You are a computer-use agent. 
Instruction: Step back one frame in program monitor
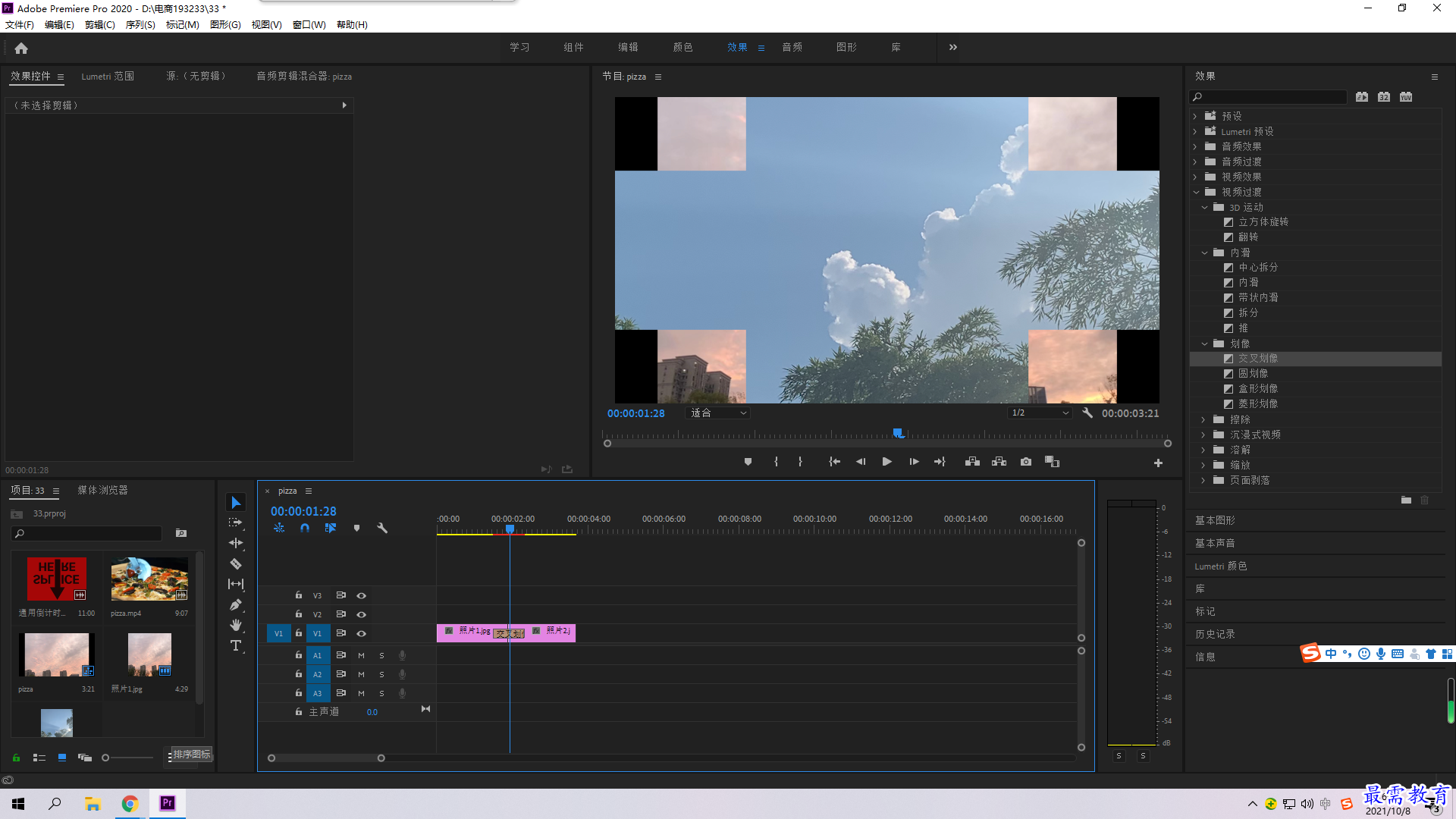[x=861, y=462]
